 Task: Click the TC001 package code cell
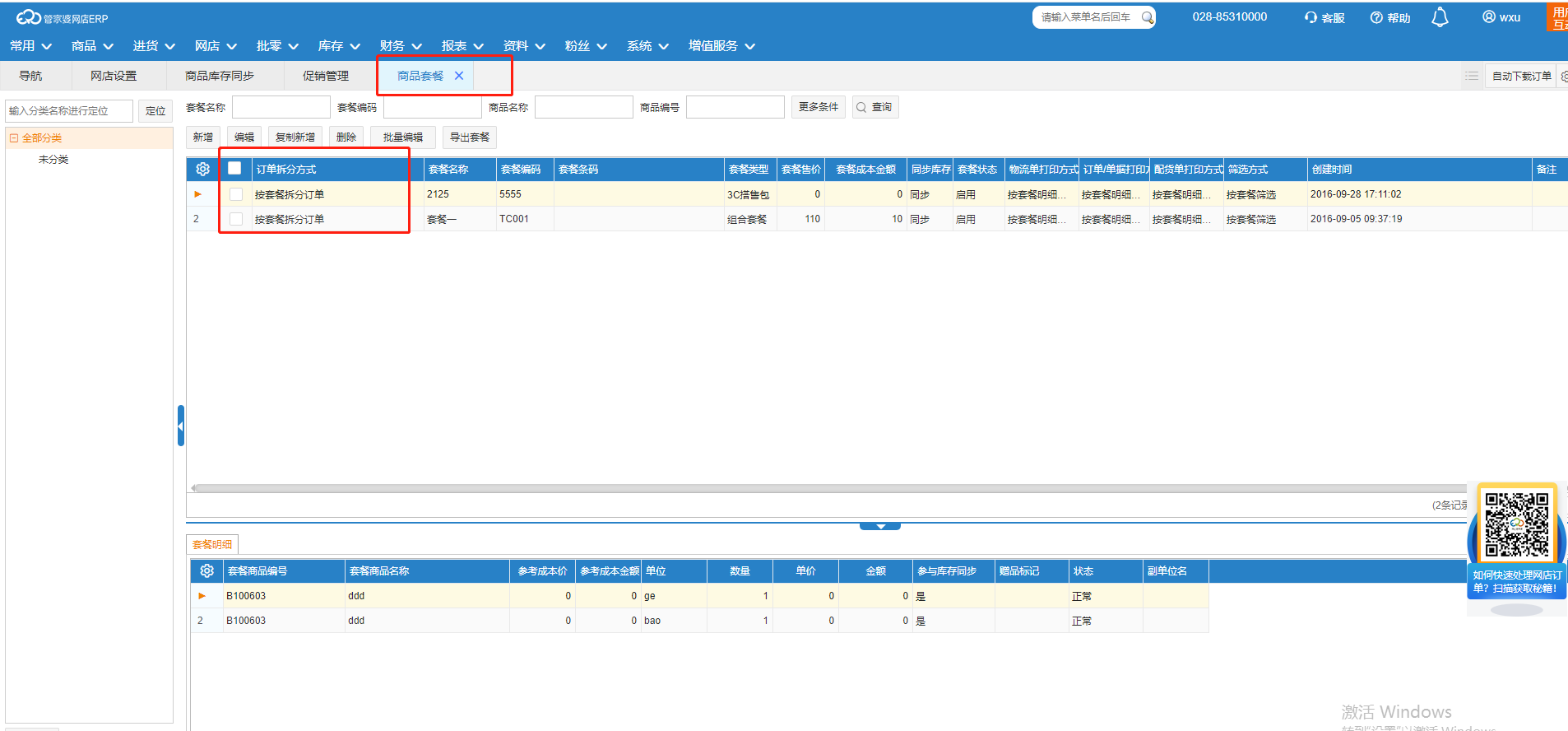coord(525,219)
